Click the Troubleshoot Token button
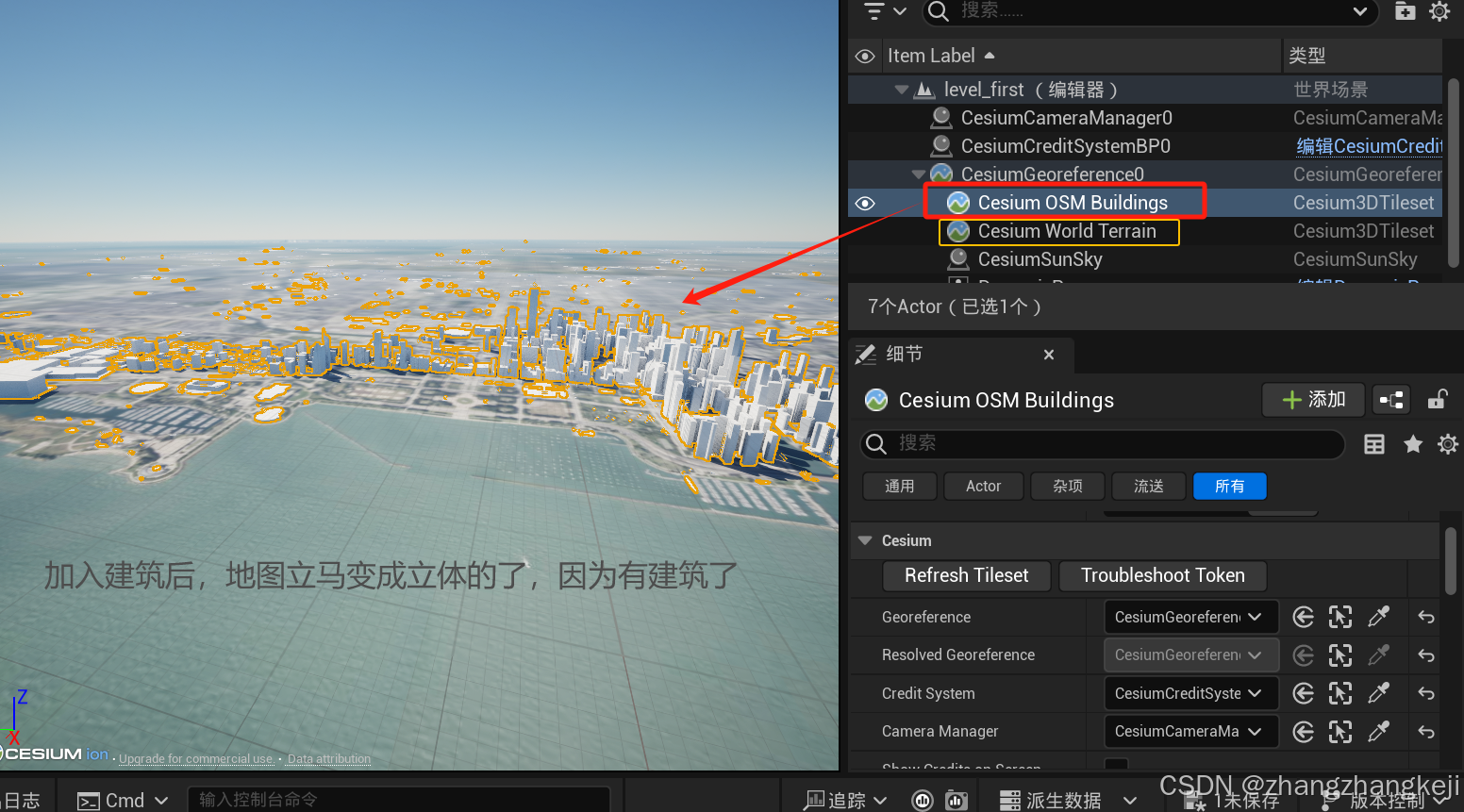Viewport: 1464px width, 812px height. tap(1163, 575)
